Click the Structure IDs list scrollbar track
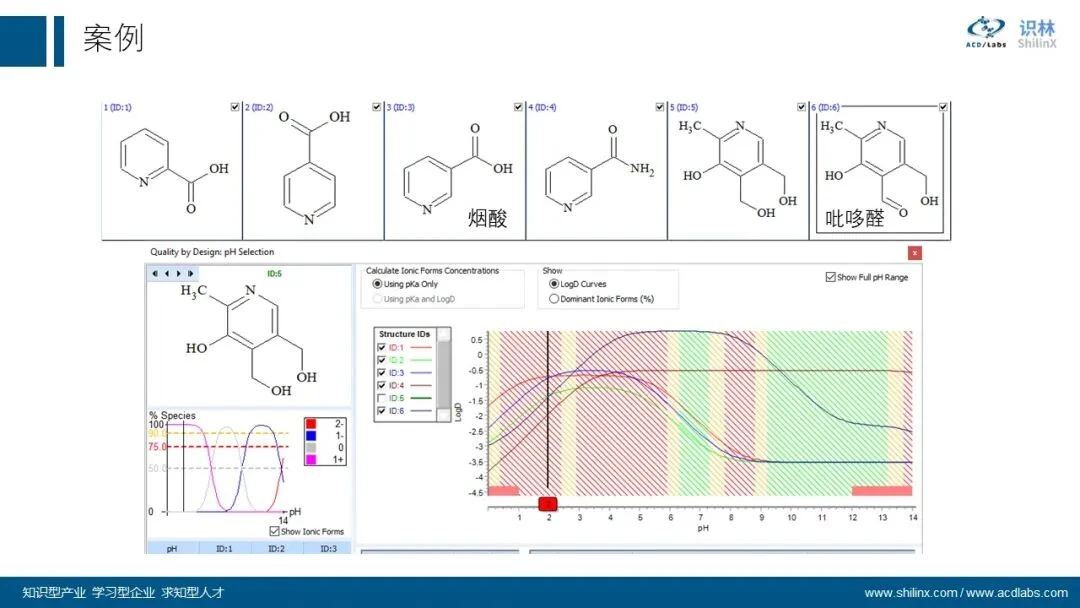This screenshot has height=608, width=1080. click(444, 375)
